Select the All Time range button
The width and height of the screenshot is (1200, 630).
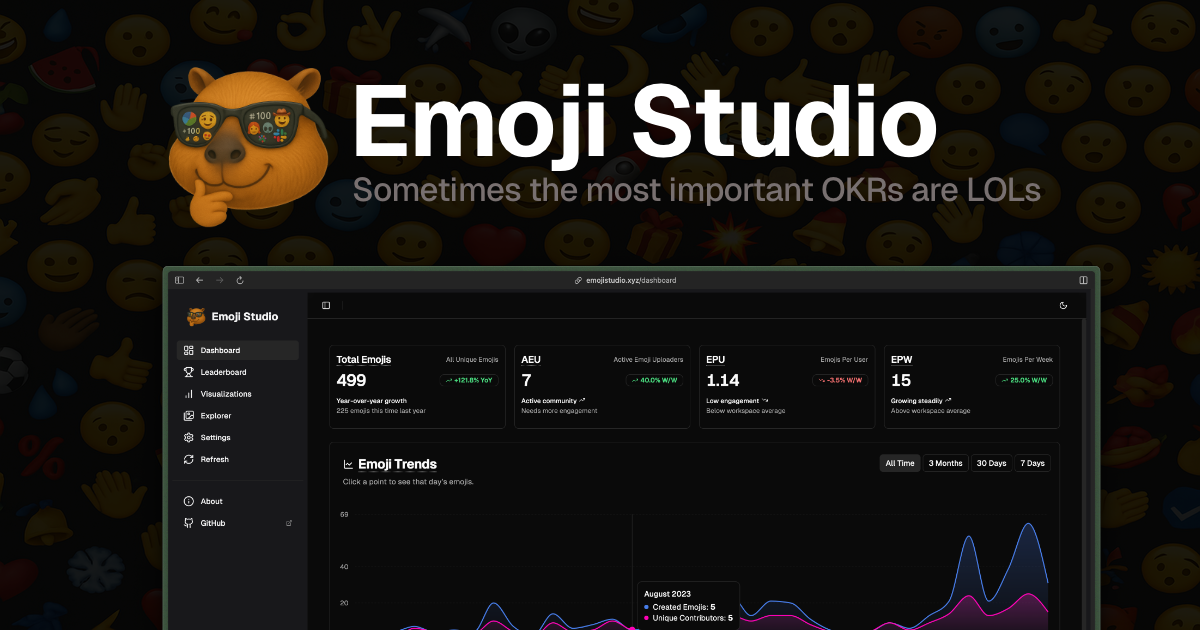(900, 463)
